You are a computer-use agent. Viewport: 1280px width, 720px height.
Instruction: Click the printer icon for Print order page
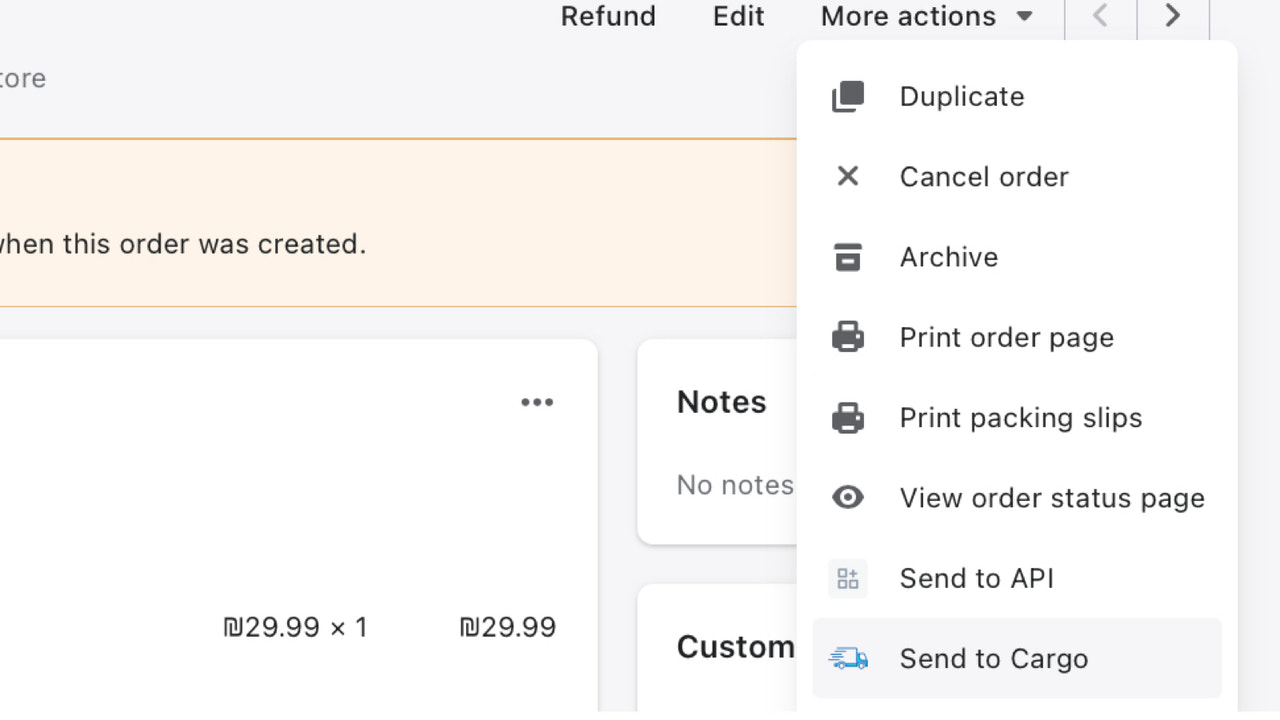(847, 337)
